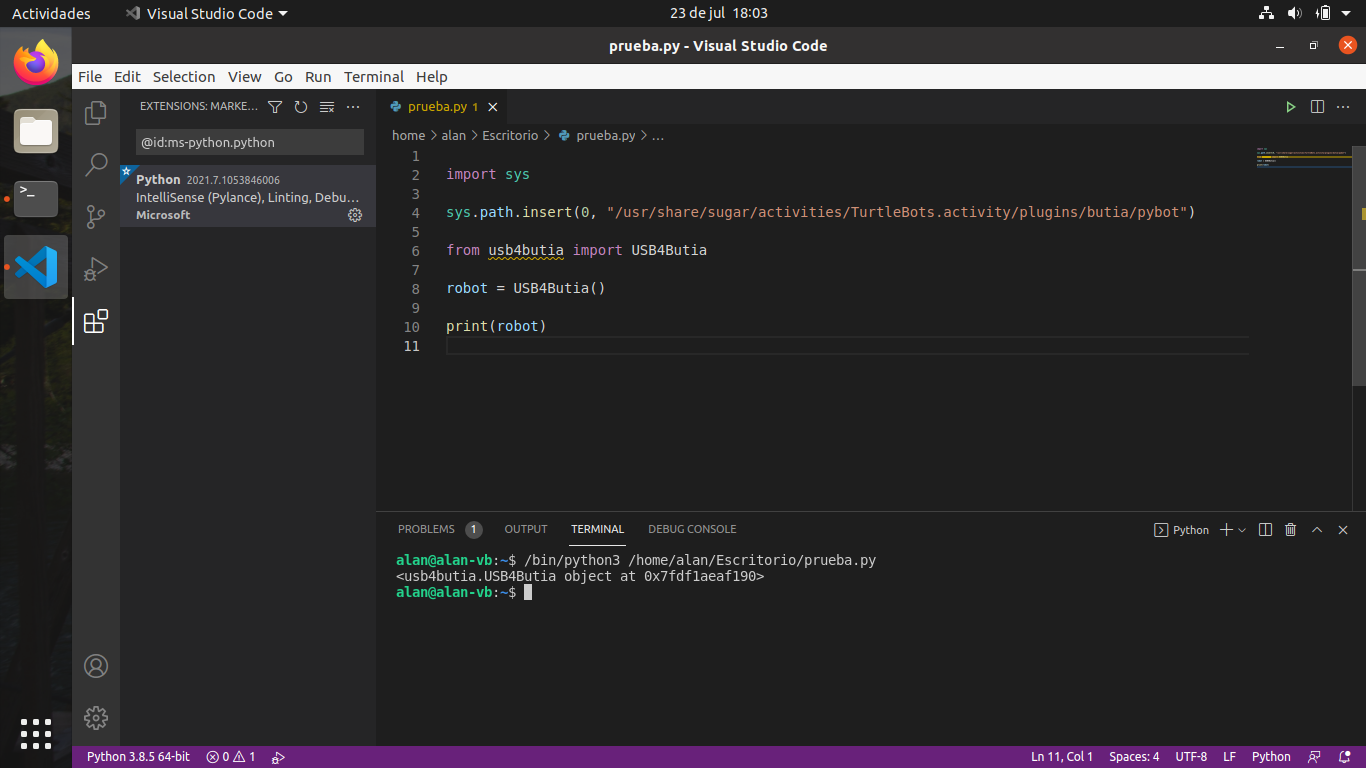Click the editor minimap
The image size is (1366, 768).
pos(1302,157)
